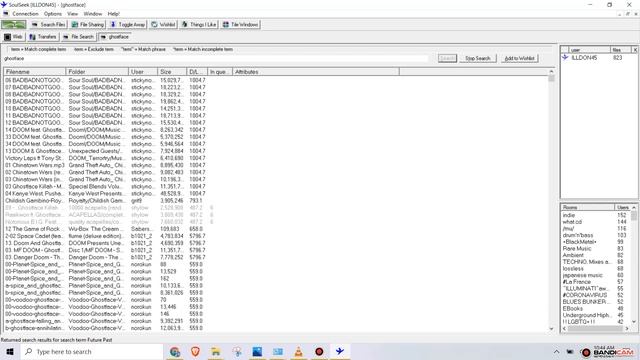This screenshot has width=640, height=360.
Task: Open File Sharing settings from toolbar
Action: click(x=87, y=24)
